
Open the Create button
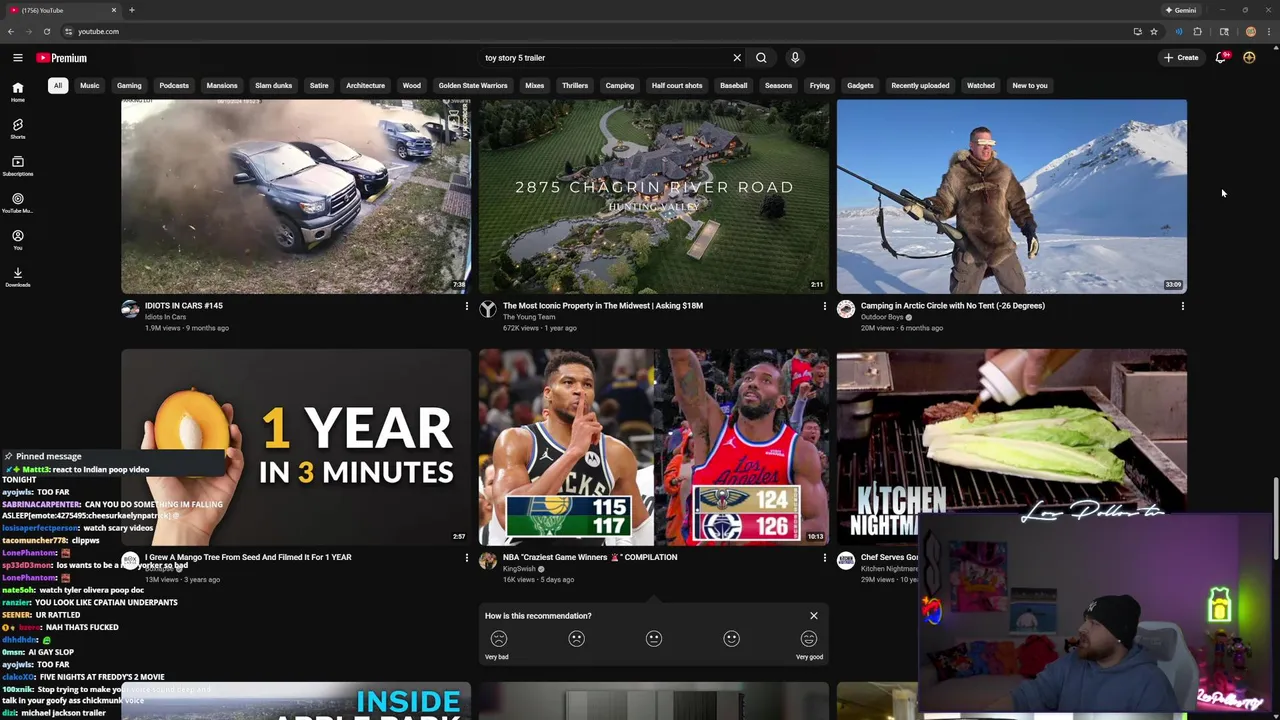pyautogui.click(x=1181, y=58)
